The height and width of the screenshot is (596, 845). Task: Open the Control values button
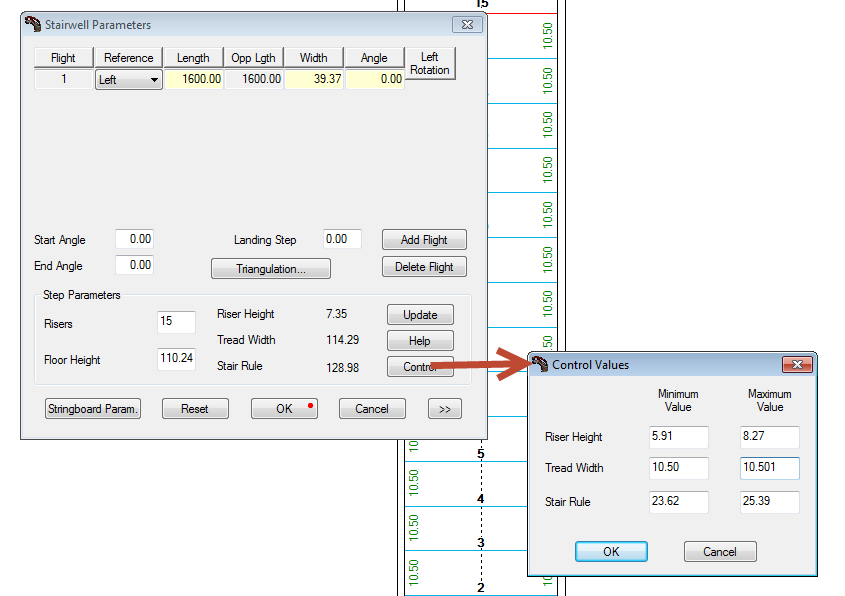pyautogui.click(x=420, y=366)
